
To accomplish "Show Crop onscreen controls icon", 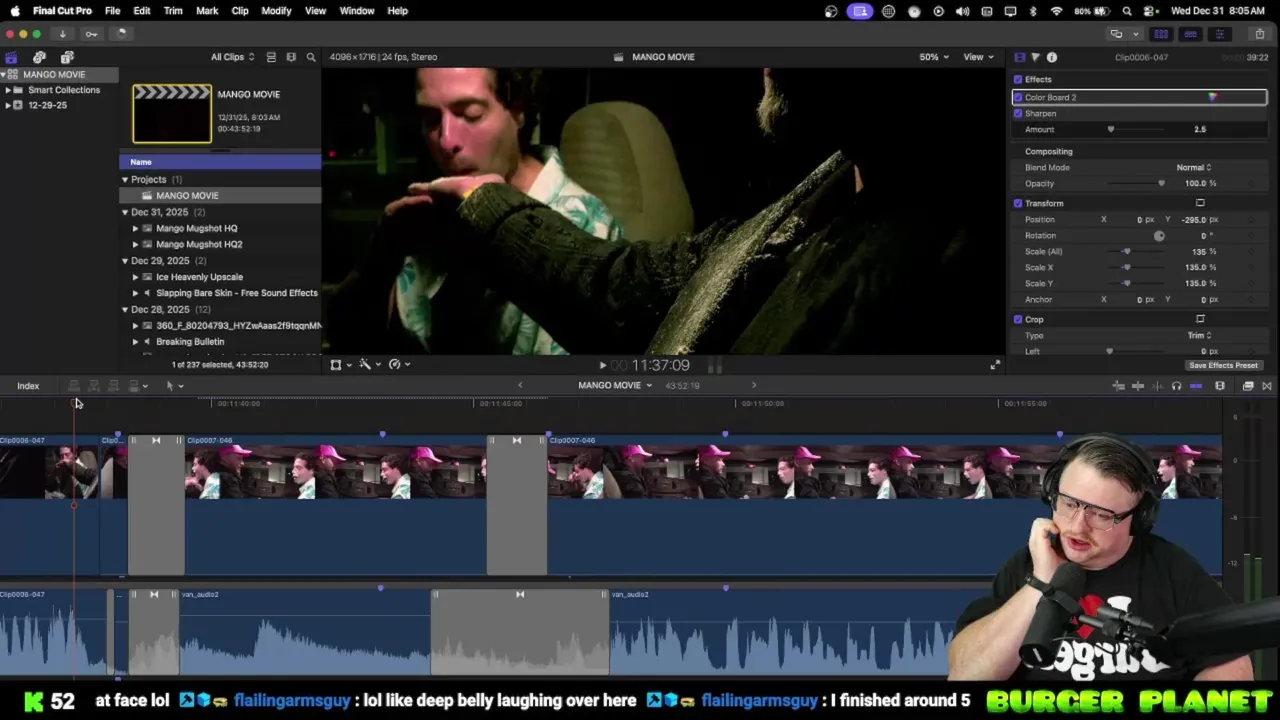I will [x=1200, y=319].
